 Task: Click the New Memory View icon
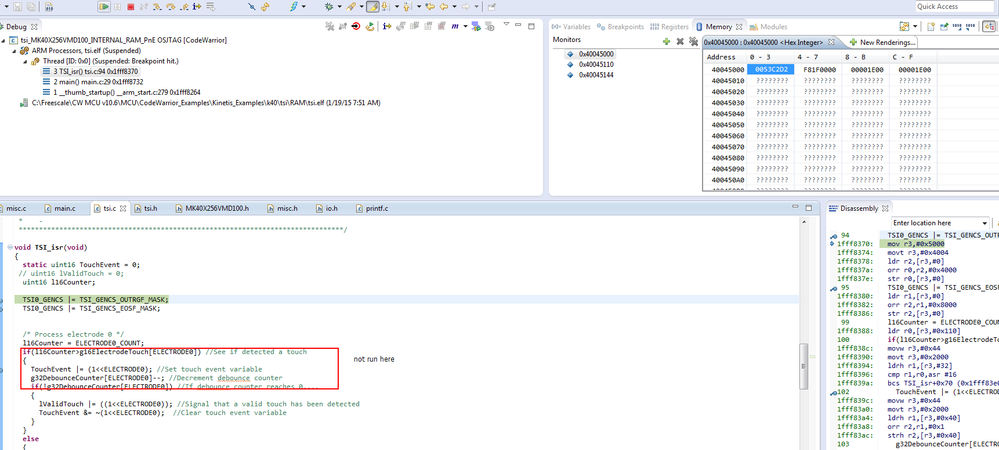point(931,26)
